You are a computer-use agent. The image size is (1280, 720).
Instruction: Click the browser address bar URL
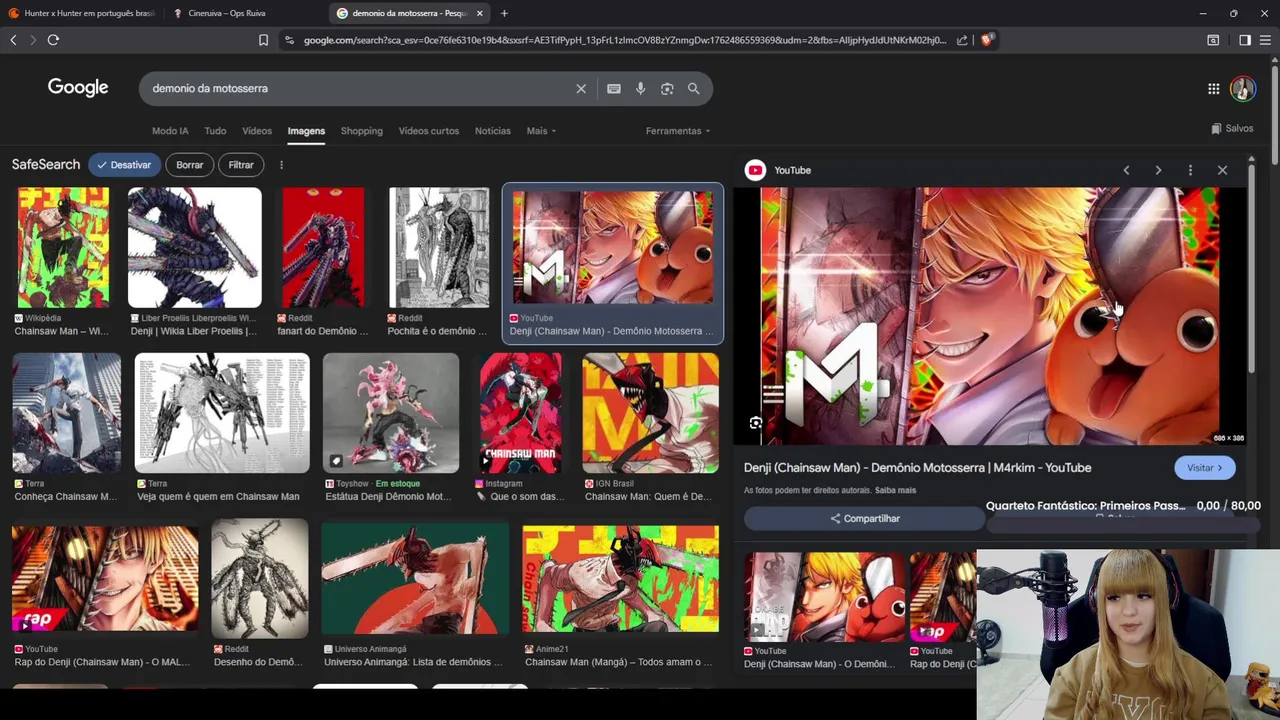625,40
